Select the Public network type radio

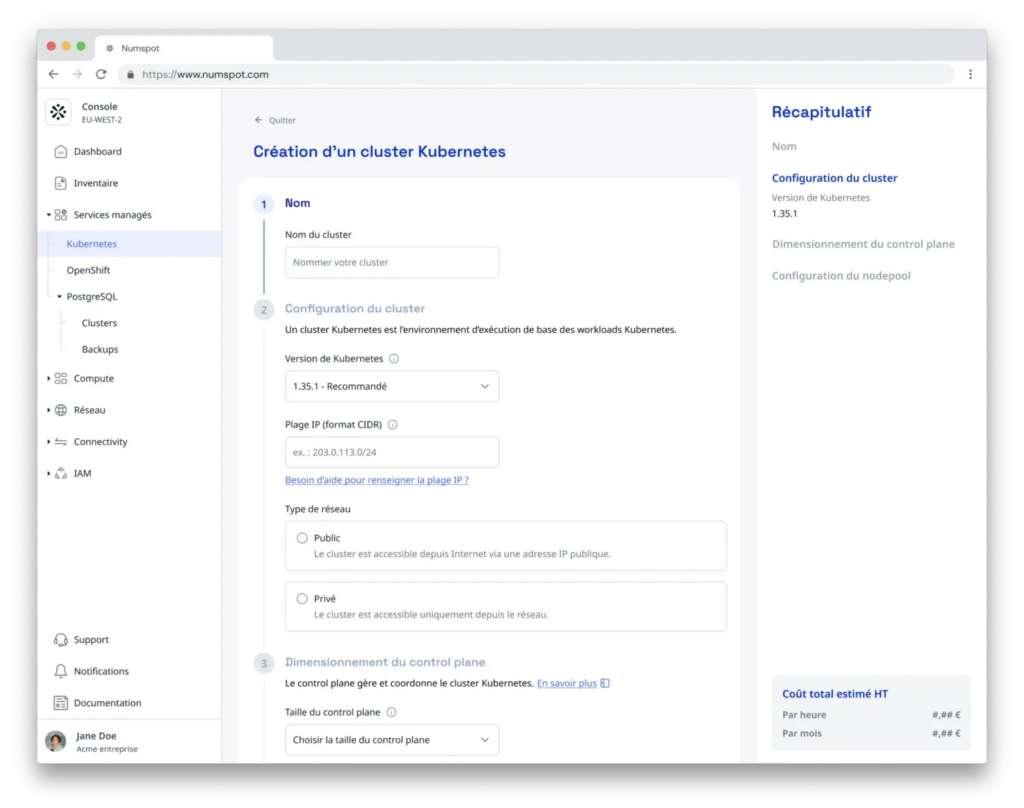(302, 538)
